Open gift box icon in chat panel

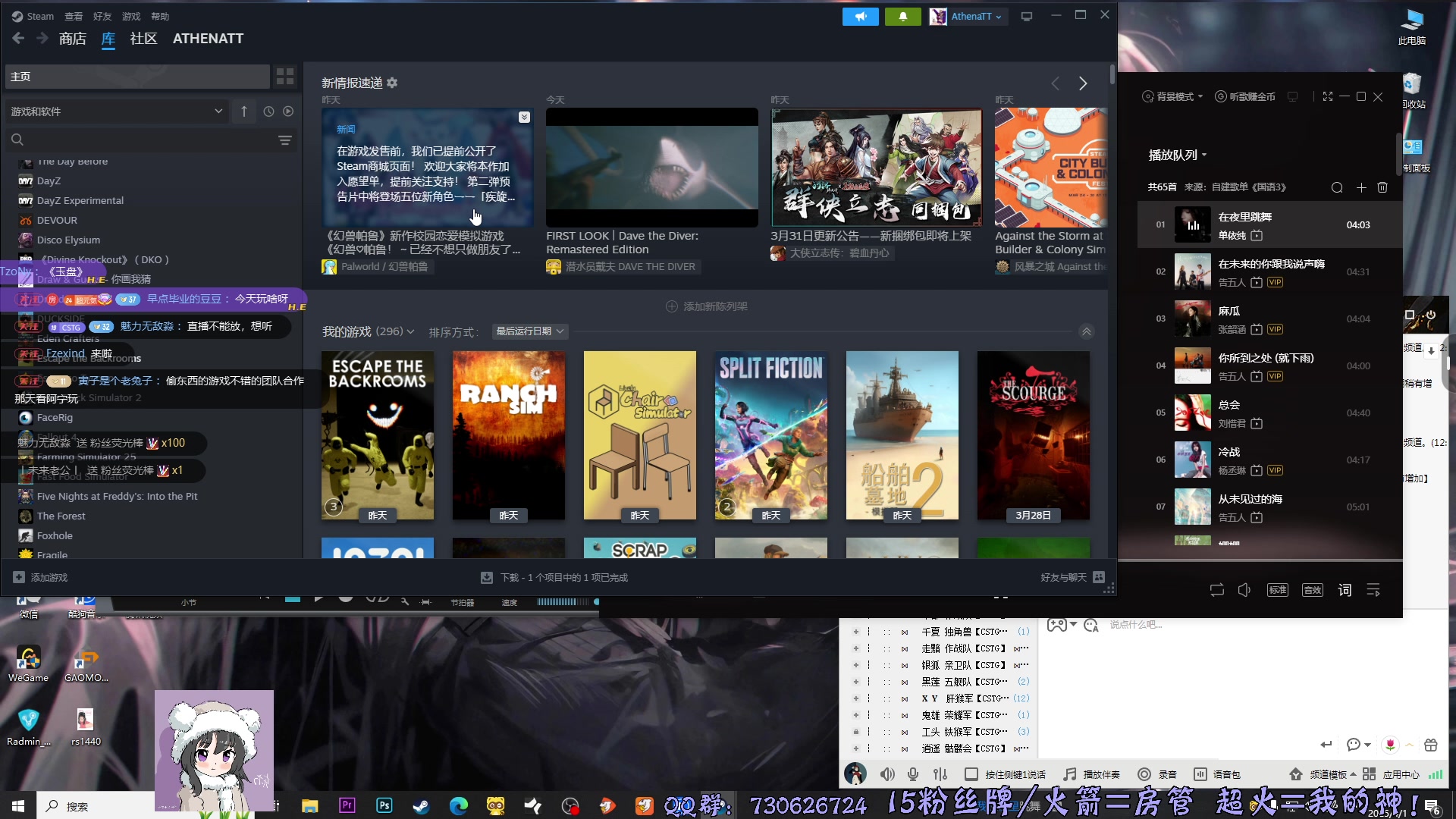tap(1431, 745)
